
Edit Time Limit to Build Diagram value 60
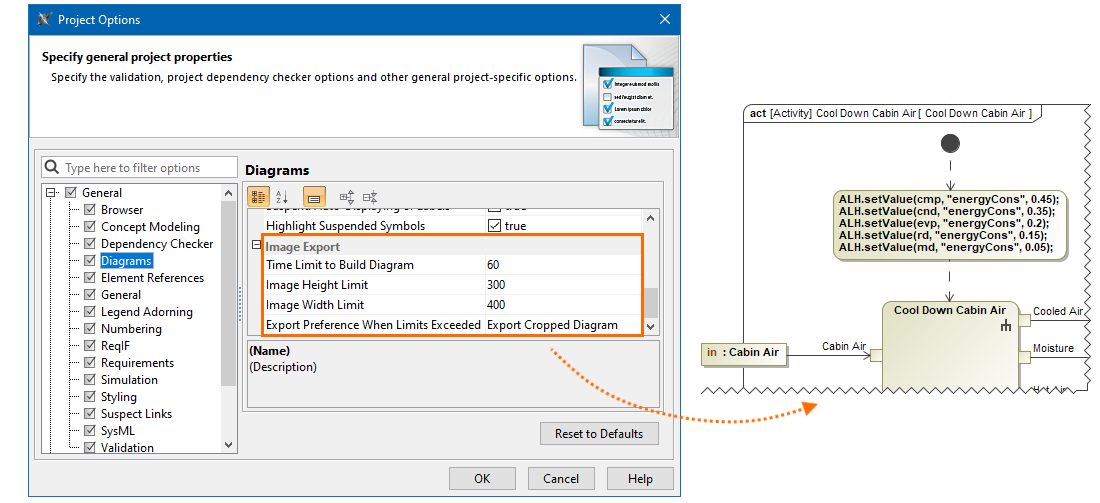(563, 265)
